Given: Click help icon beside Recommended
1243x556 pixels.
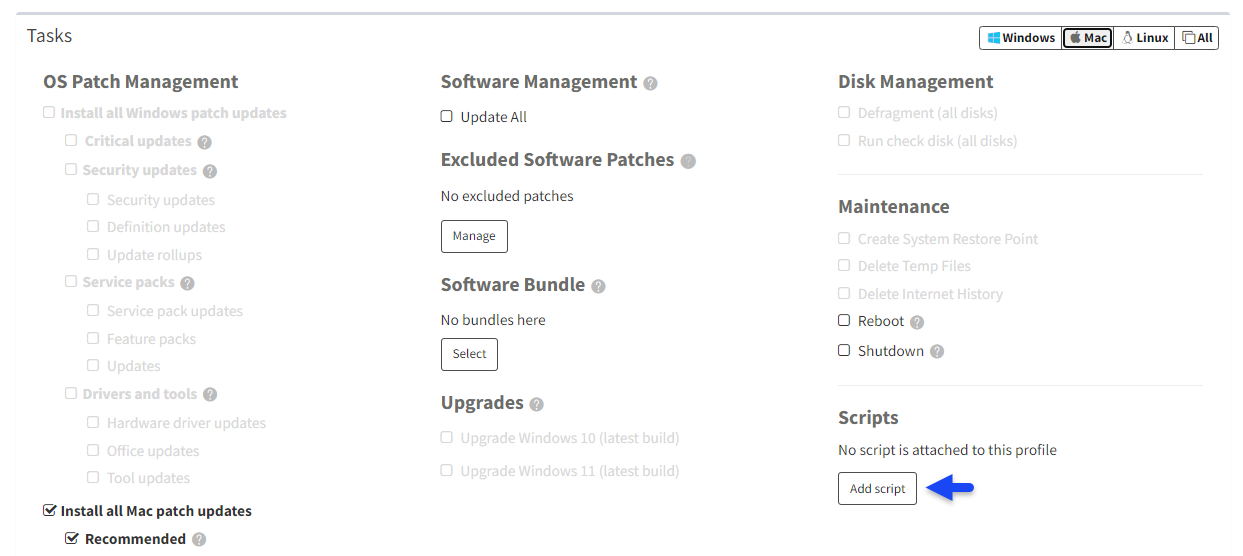Looking at the screenshot, I should point(199,540).
